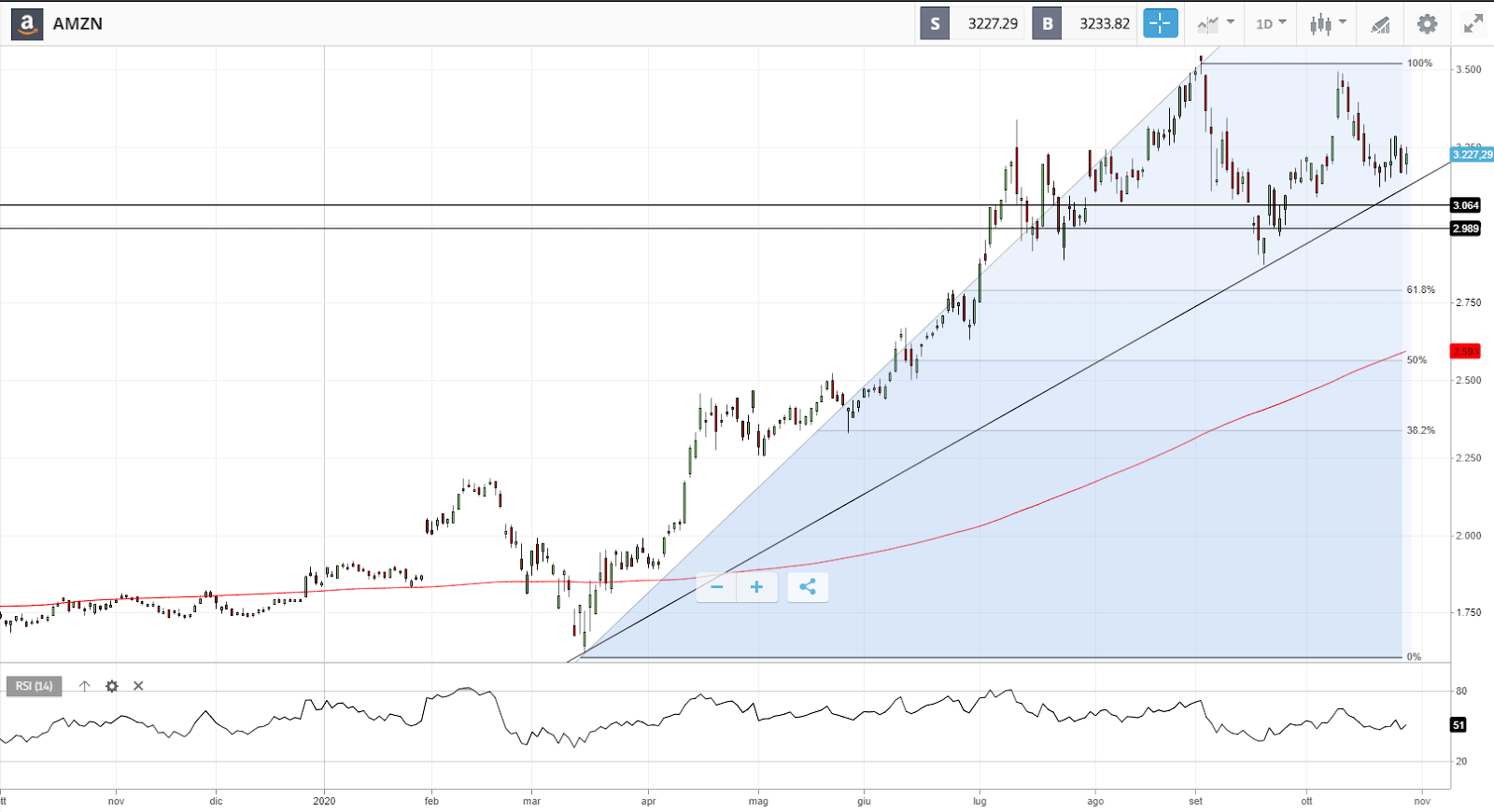Click the 38.2% Fibonacci level label

1421,431
